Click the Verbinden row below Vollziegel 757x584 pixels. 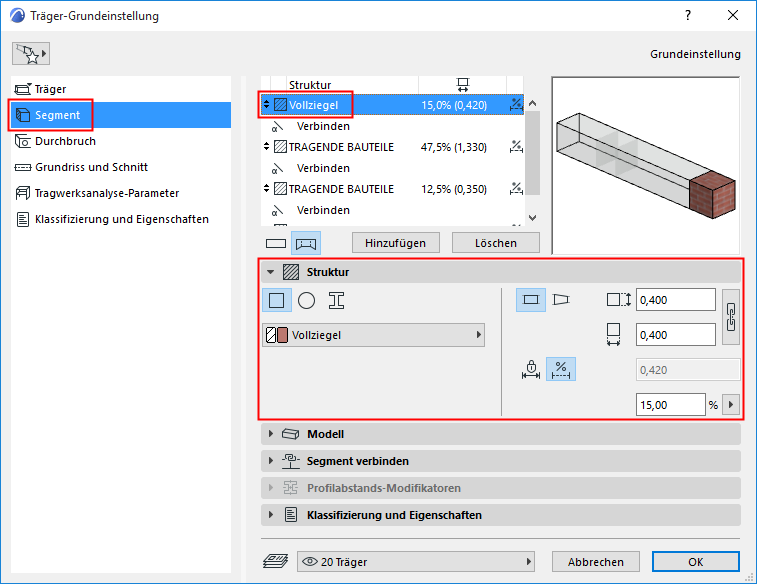pos(392,126)
